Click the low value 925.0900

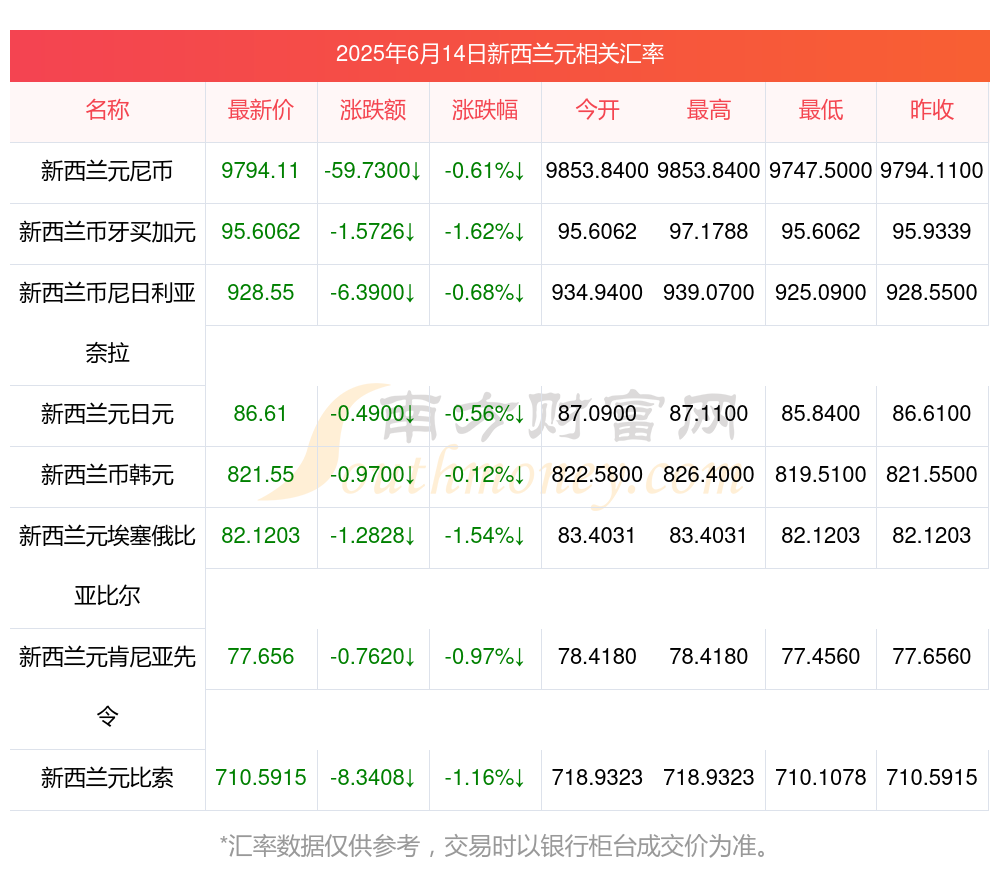[x=820, y=293]
